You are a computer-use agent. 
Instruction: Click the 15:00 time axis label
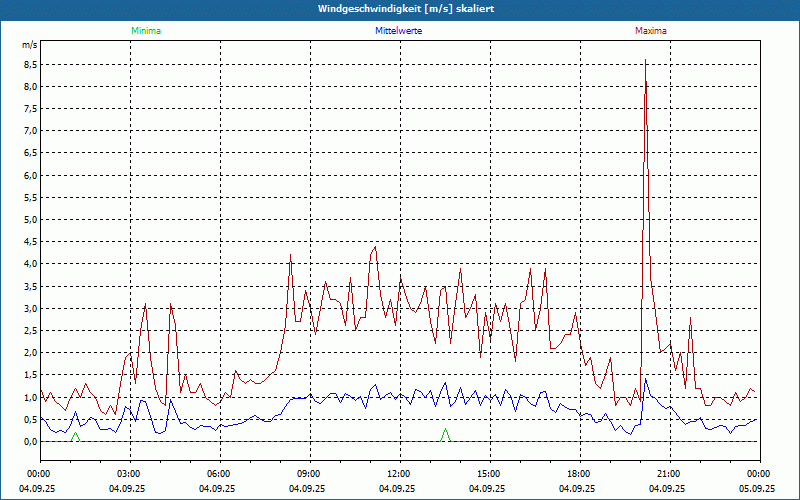[490, 474]
